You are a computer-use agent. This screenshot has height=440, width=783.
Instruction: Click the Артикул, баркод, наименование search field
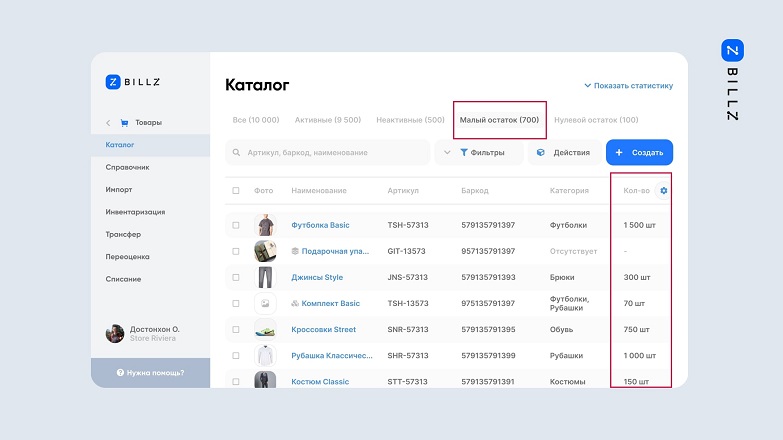click(x=330, y=153)
